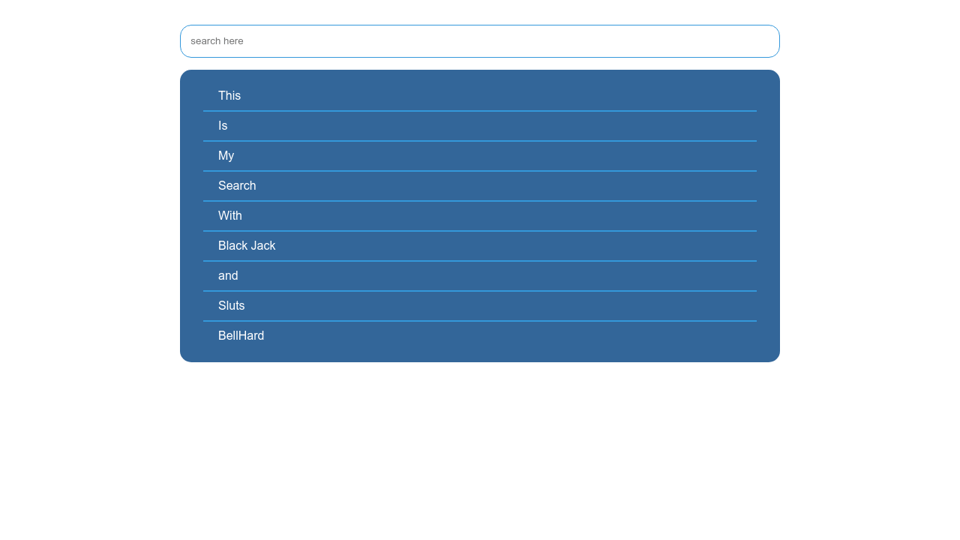This screenshot has width=960, height=540.
Task: Select the "Black Jack" result
Action: tap(247, 246)
